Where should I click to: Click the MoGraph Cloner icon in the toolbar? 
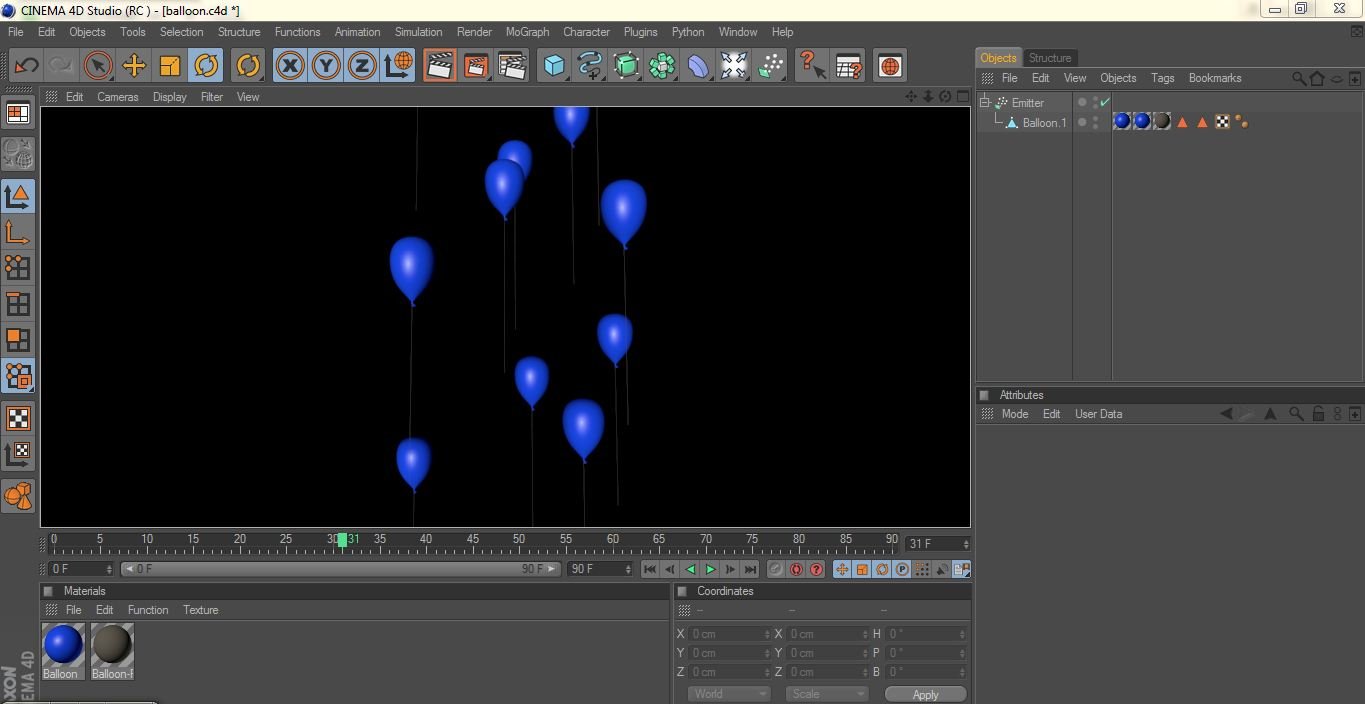(661, 65)
